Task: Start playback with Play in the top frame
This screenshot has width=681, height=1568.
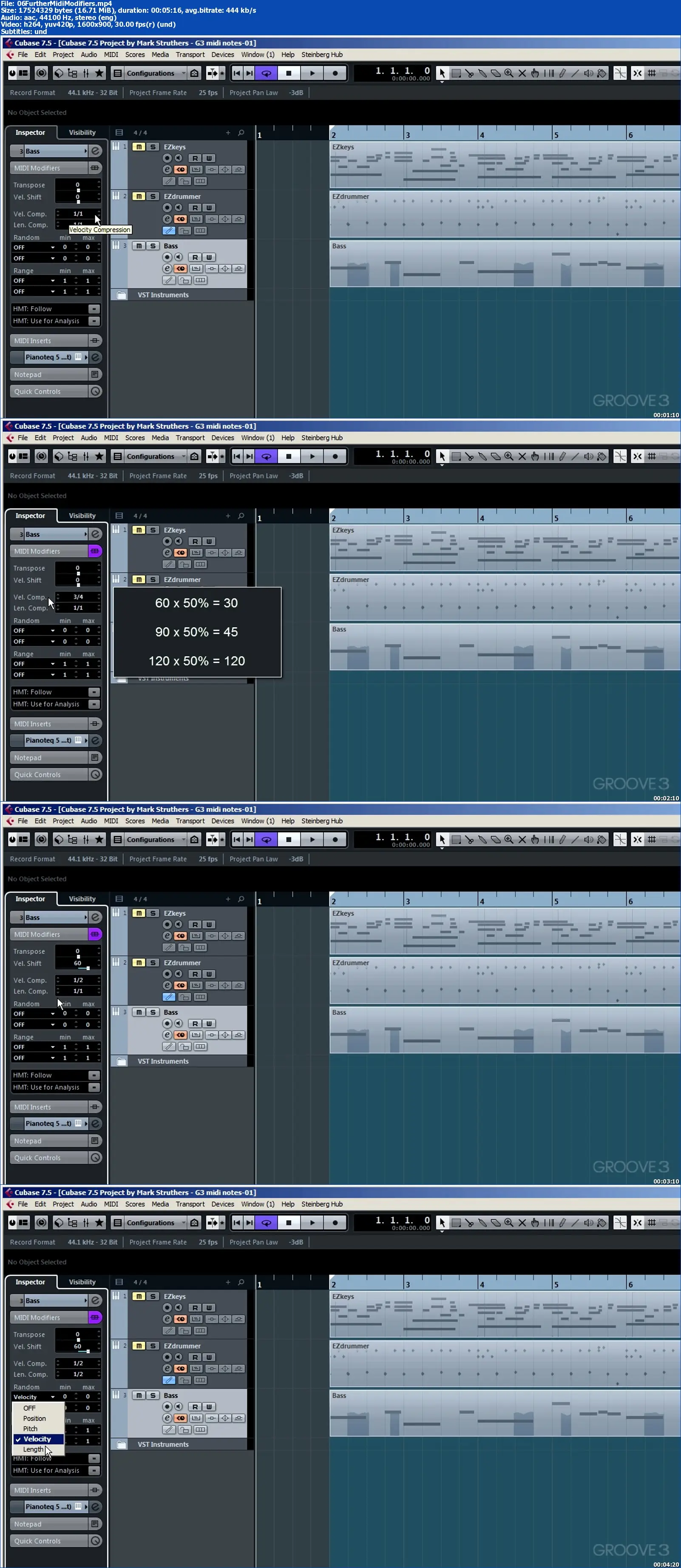Action: [x=312, y=73]
